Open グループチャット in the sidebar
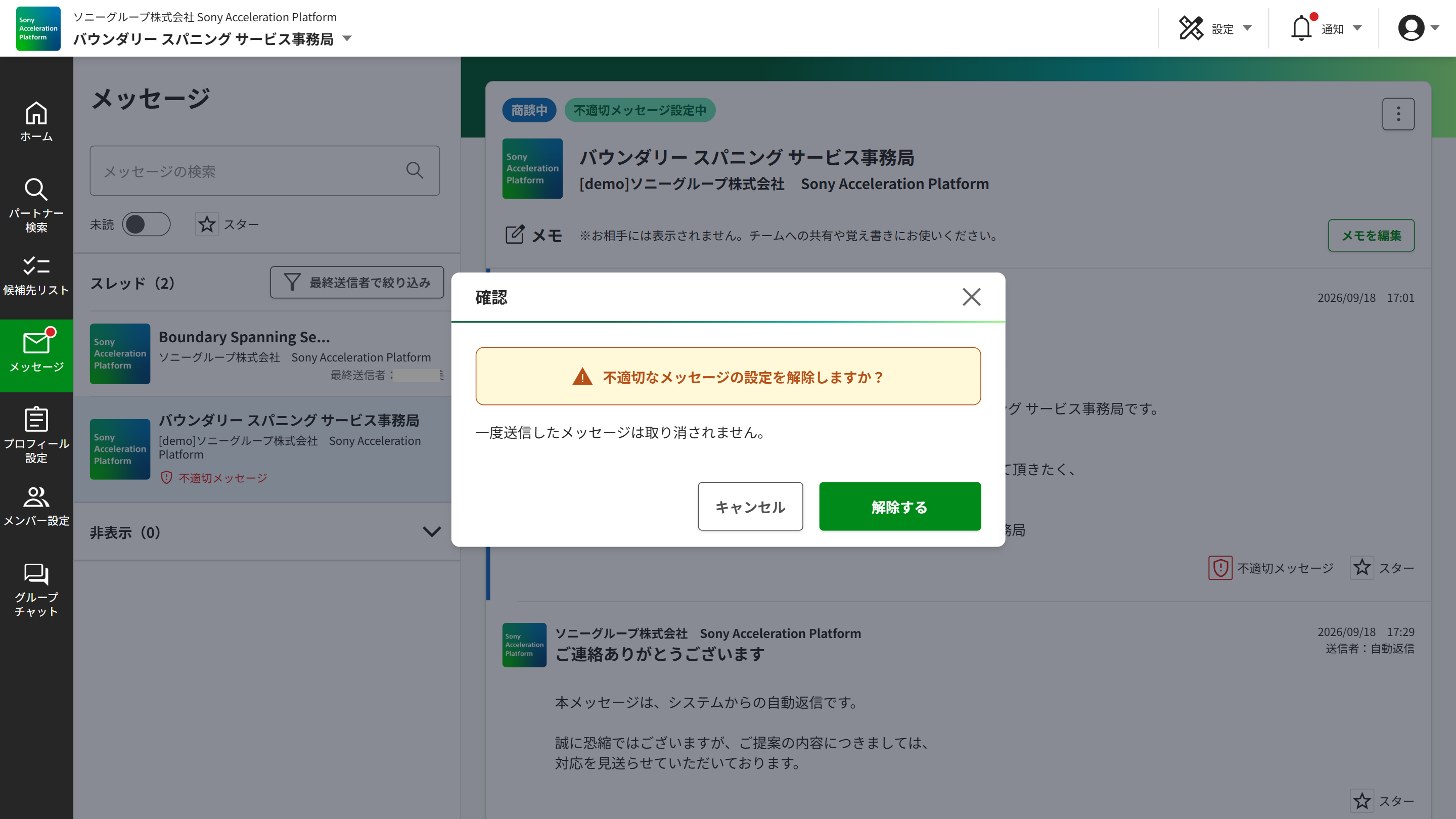The image size is (1456, 819). coord(36,589)
